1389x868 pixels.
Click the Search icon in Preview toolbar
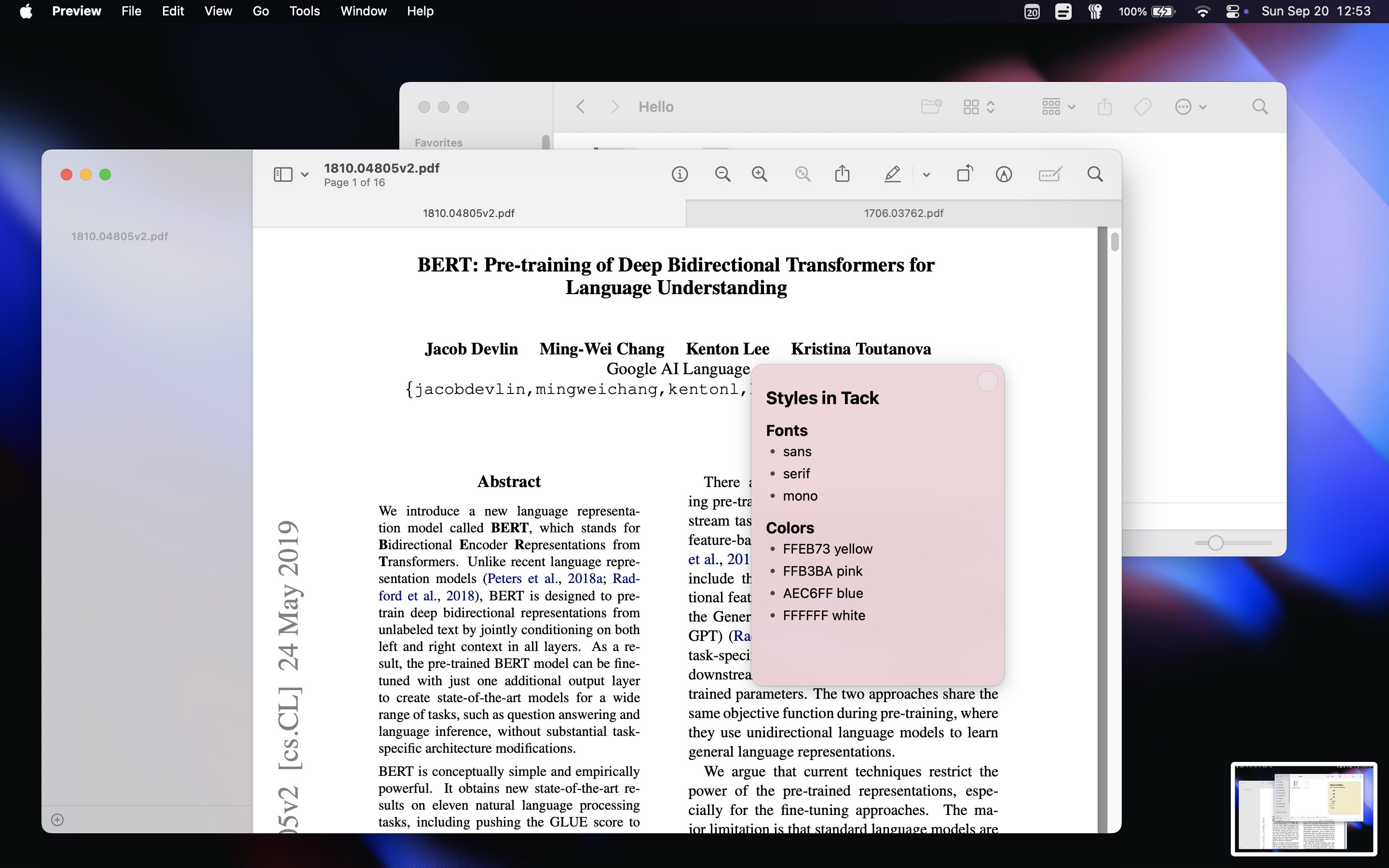1094,175
